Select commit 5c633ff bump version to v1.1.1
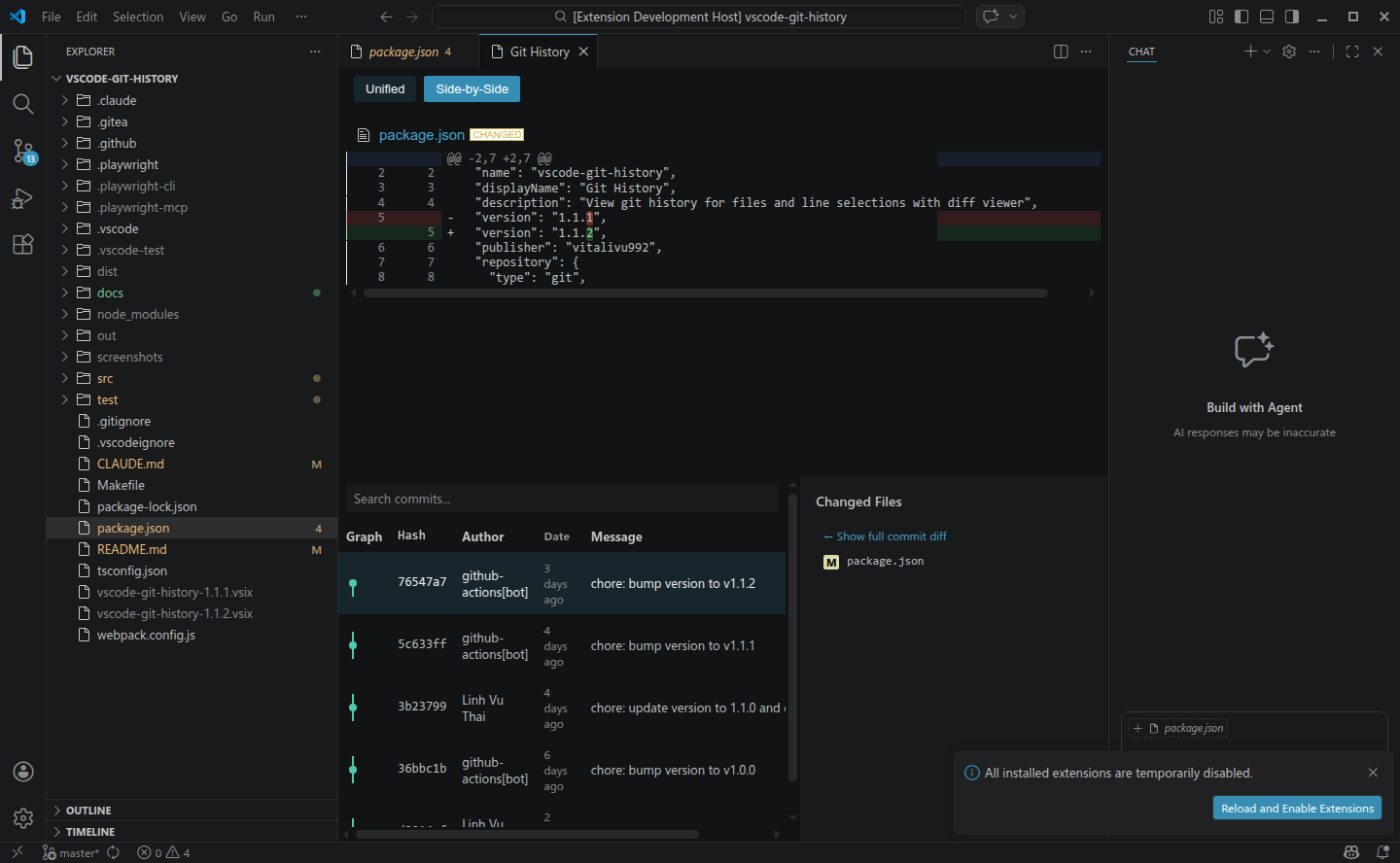This screenshot has width=1400, height=863. point(562,645)
